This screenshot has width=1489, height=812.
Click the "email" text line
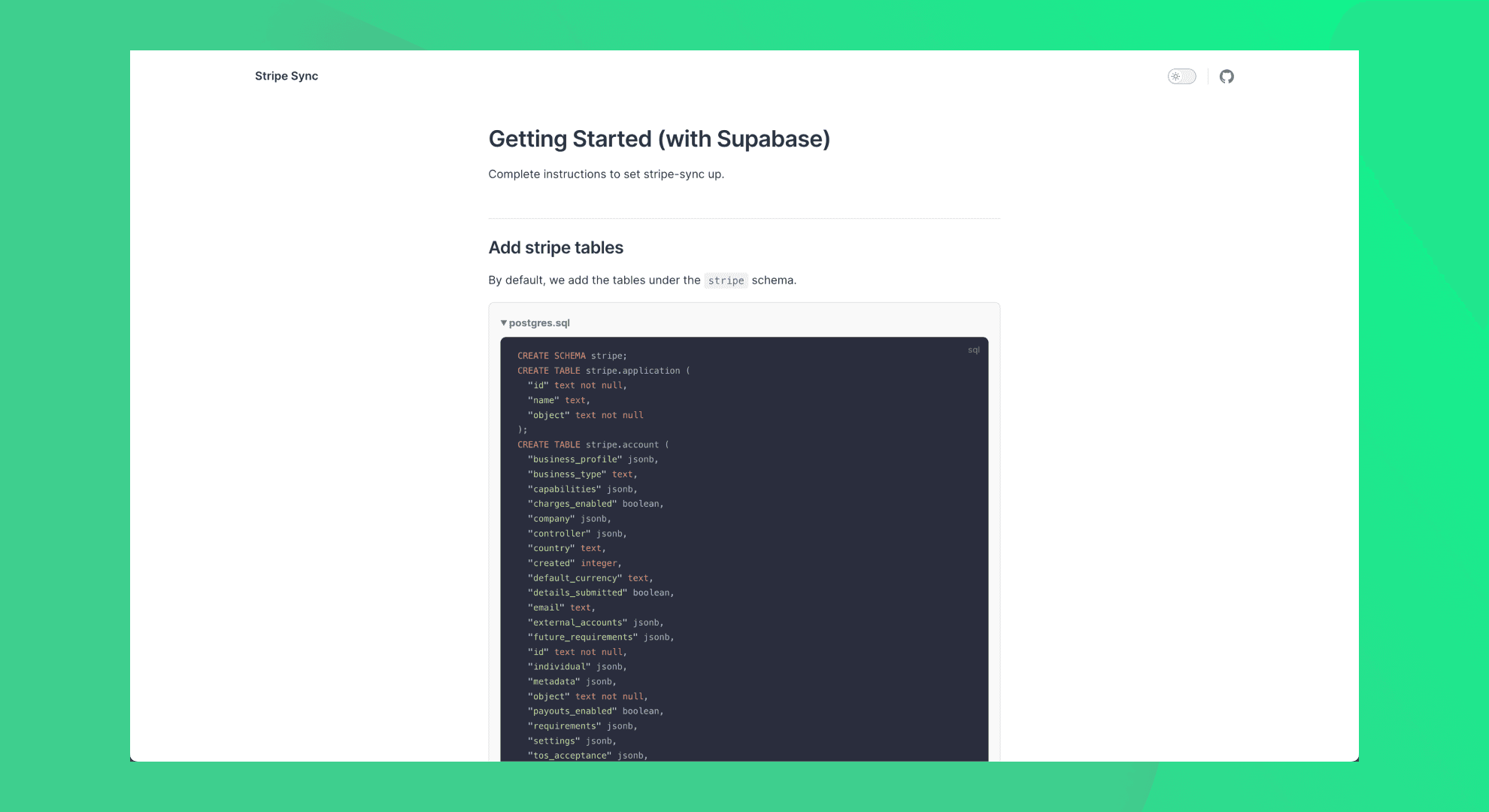[562, 607]
